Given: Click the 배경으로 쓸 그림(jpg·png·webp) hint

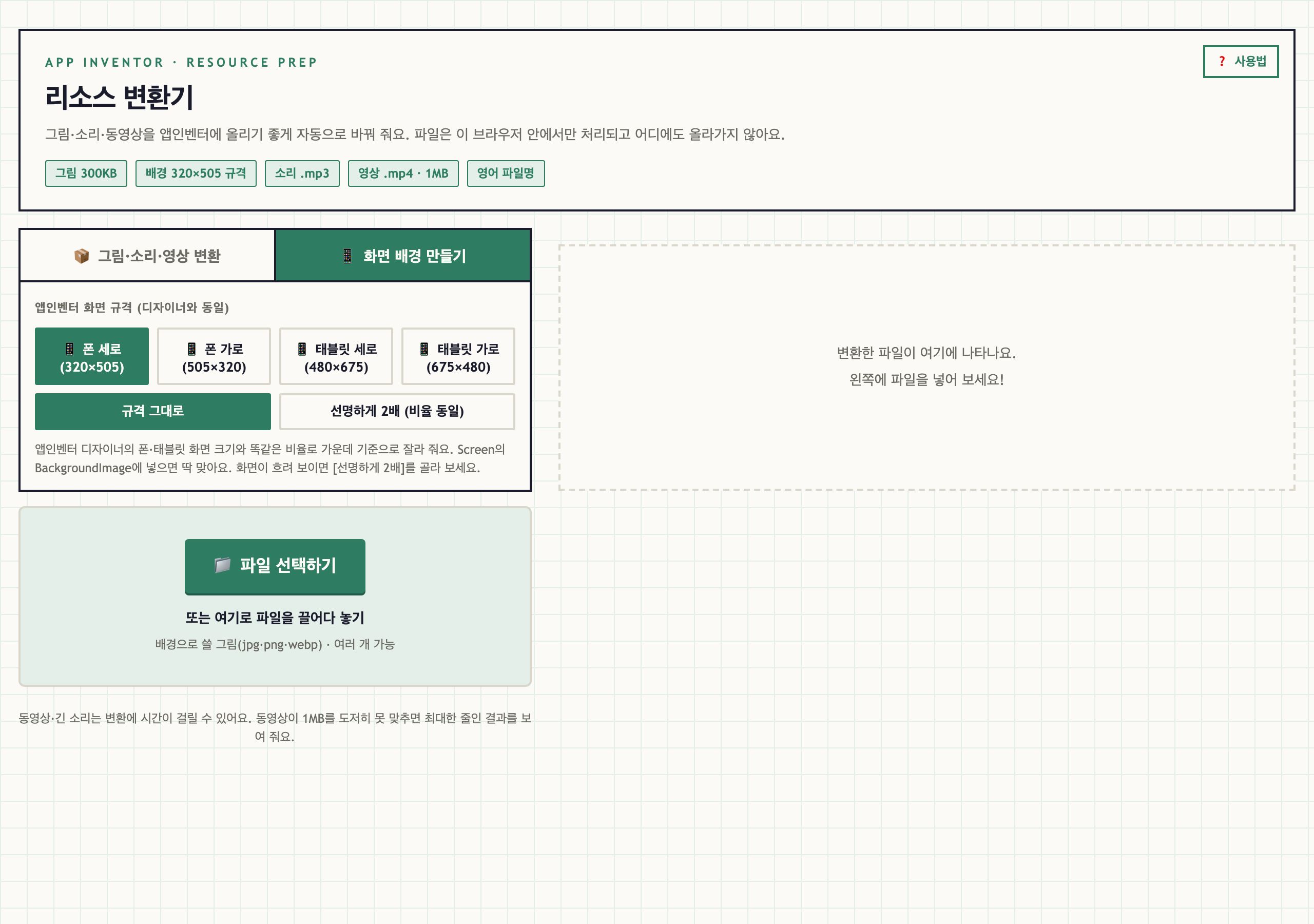Looking at the screenshot, I should [x=275, y=645].
